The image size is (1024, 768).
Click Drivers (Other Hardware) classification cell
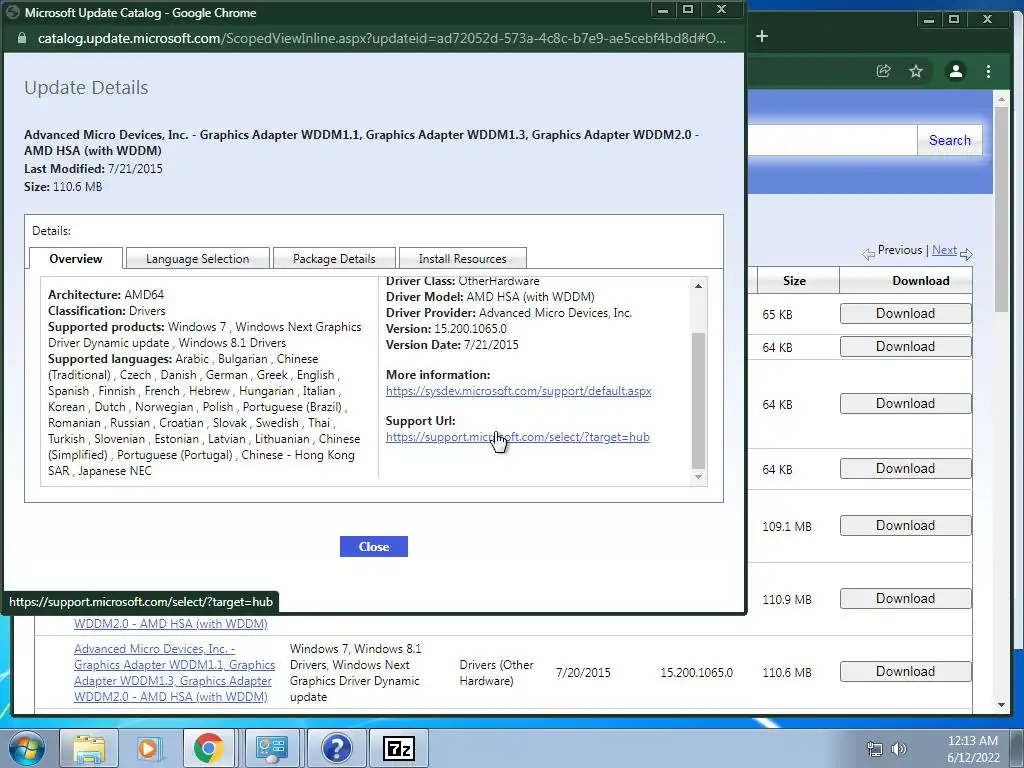[496, 673]
